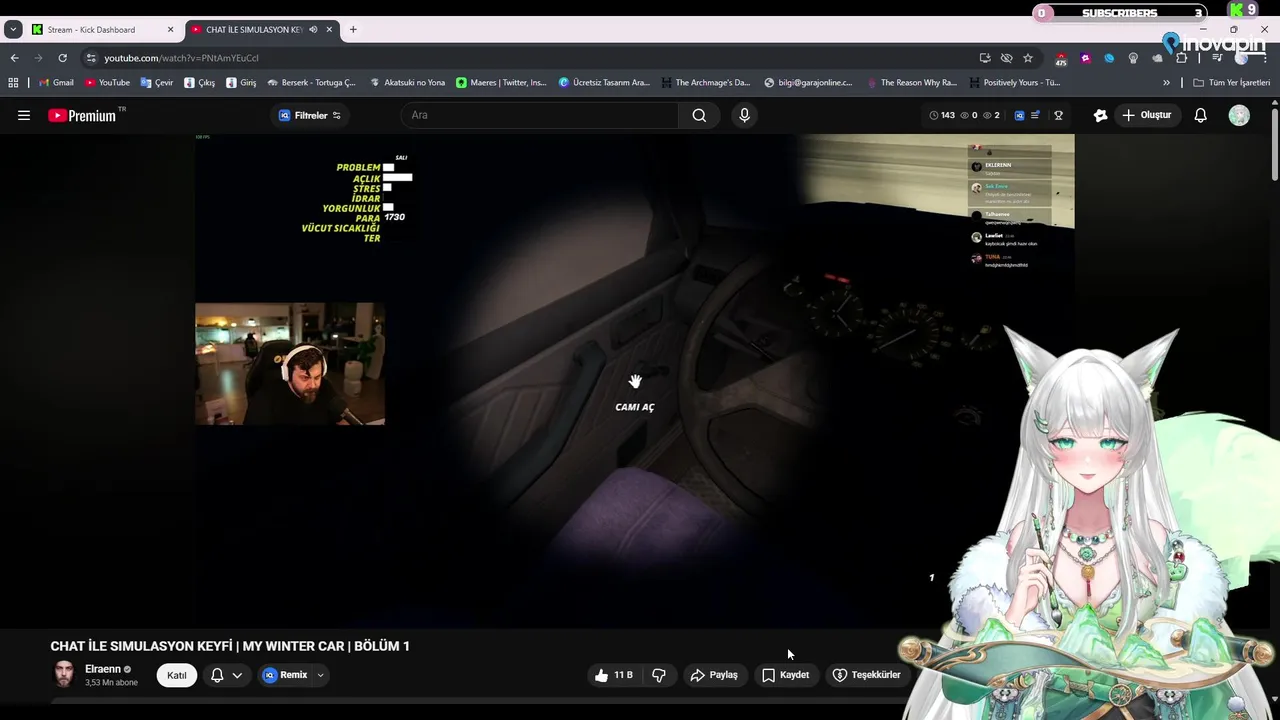This screenshot has height=720, width=1280.
Task: Click the crossed-eye icon in the address bar
Action: tap(1006, 58)
